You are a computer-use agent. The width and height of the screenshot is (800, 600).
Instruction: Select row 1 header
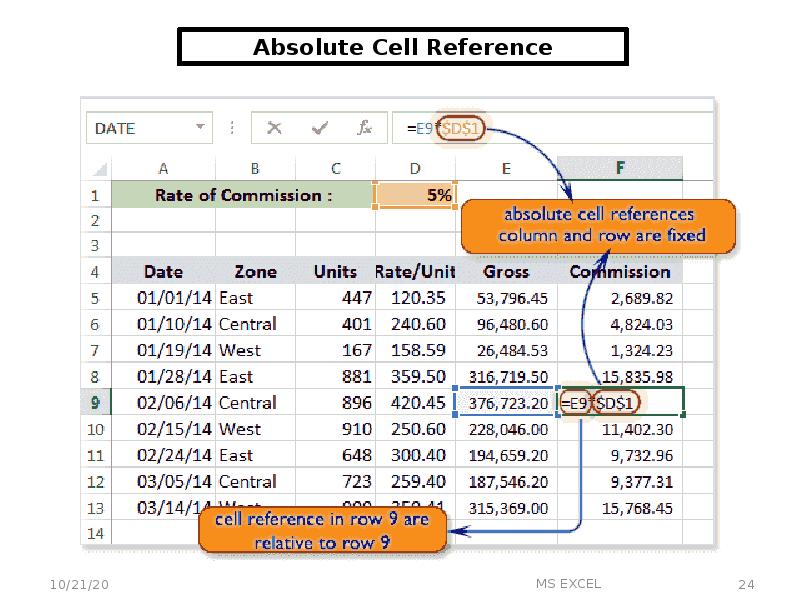[95, 196]
